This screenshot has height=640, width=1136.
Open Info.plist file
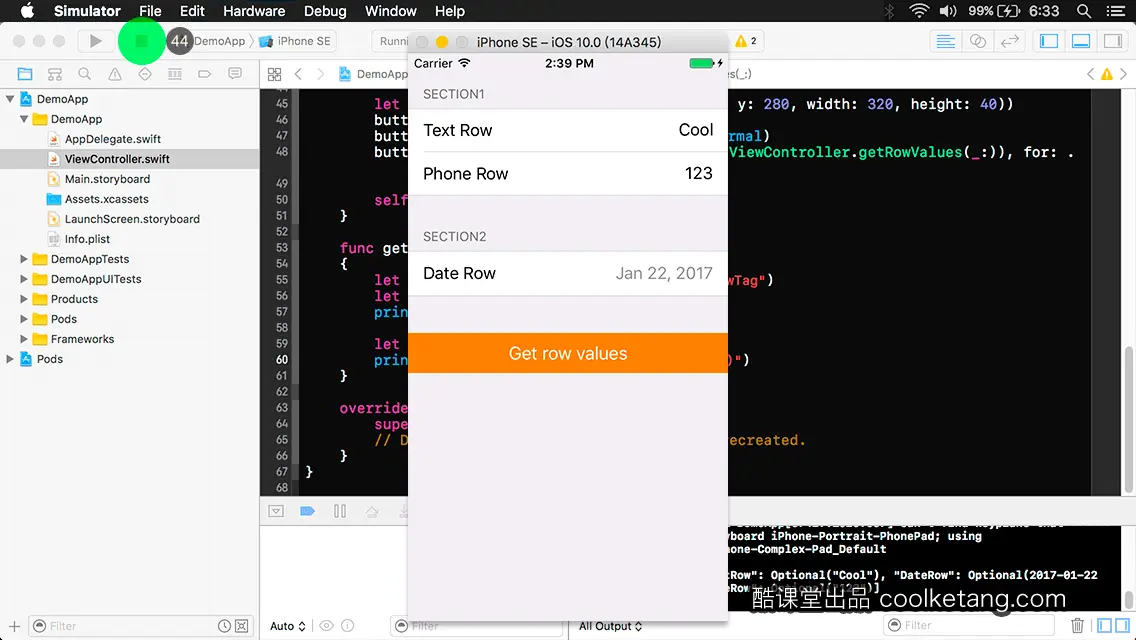click(87, 238)
